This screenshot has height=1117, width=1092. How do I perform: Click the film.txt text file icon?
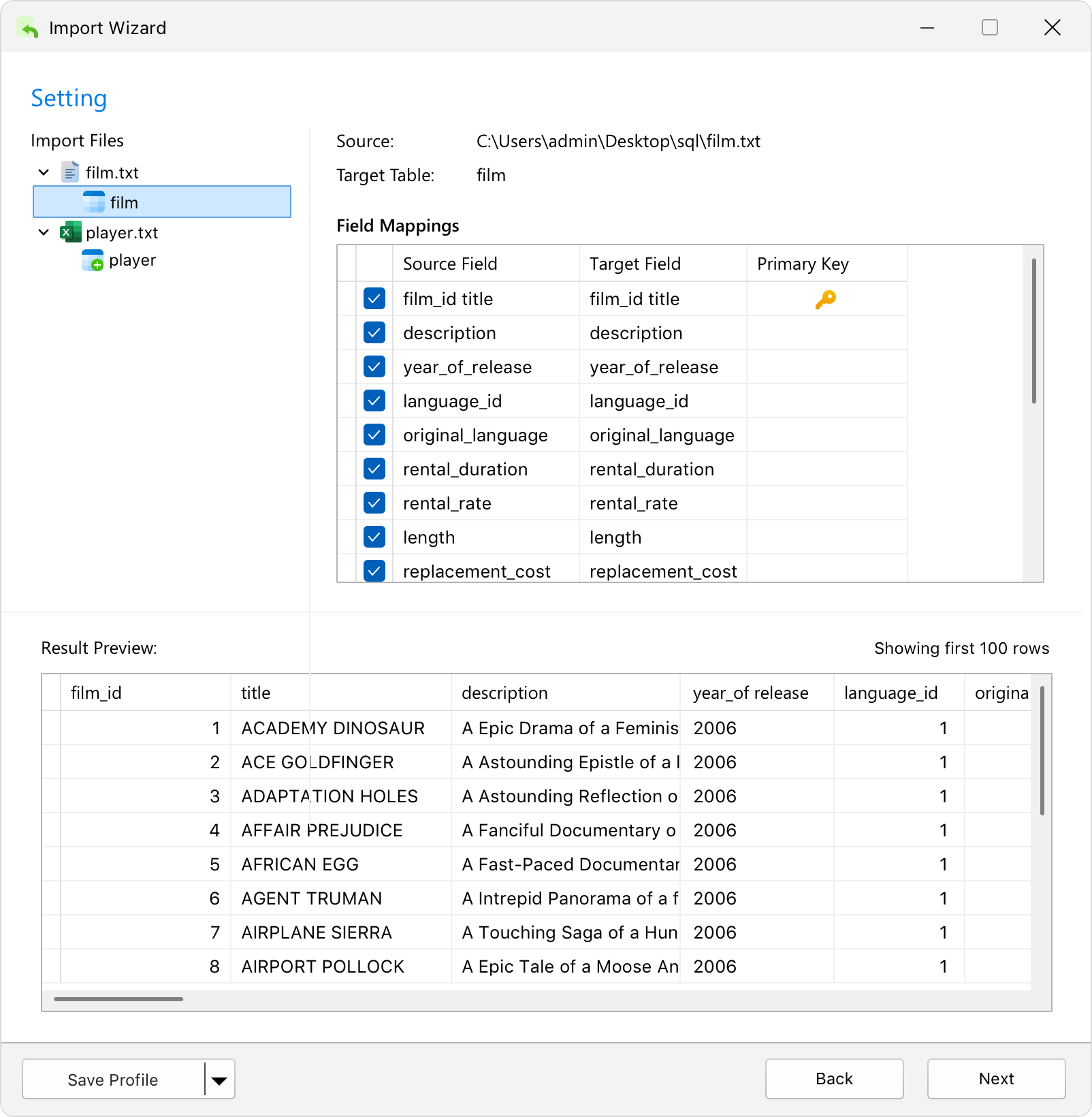[70, 172]
